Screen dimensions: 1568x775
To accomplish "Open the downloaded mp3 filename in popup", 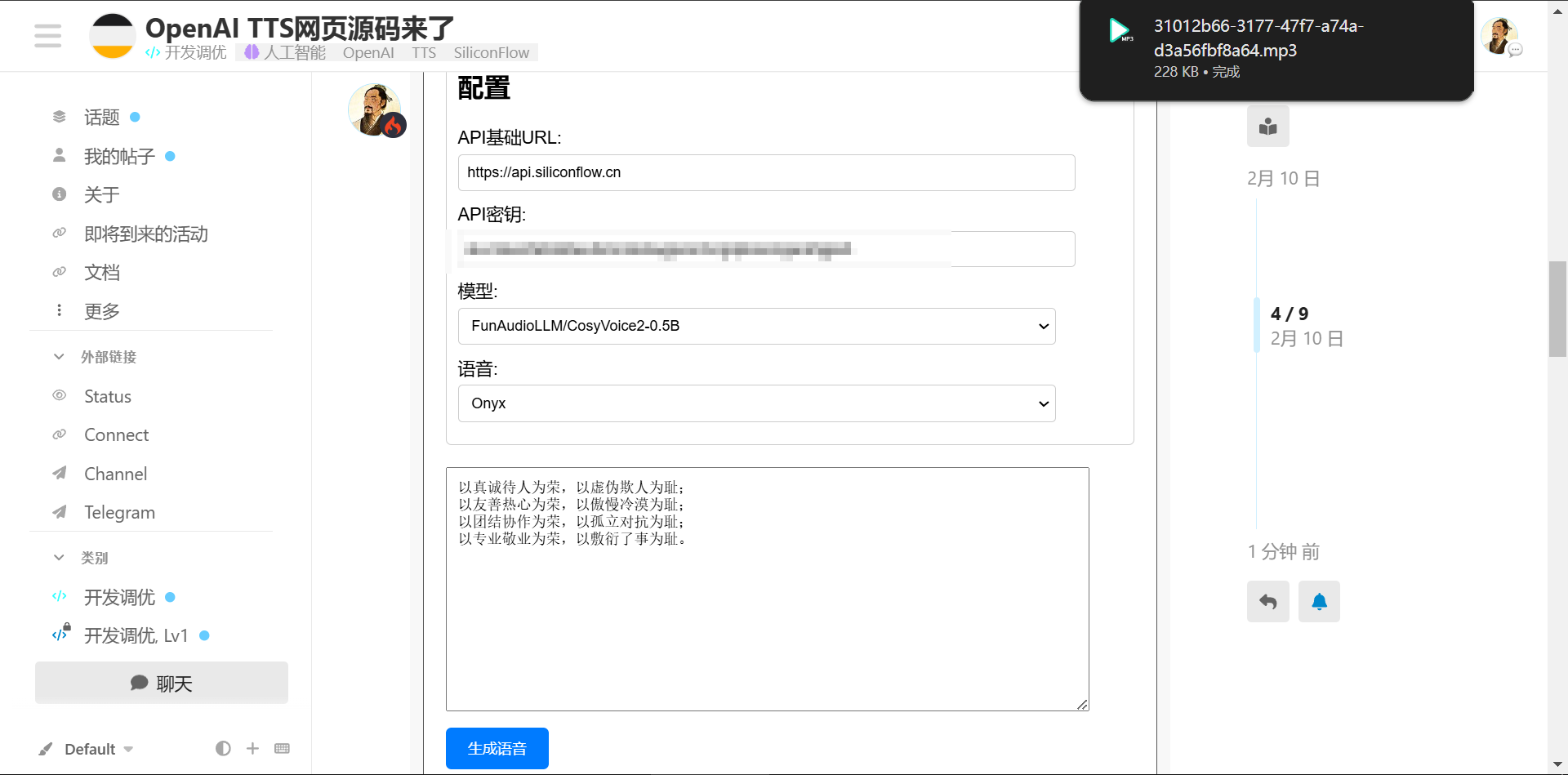I will click(1258, 38).
